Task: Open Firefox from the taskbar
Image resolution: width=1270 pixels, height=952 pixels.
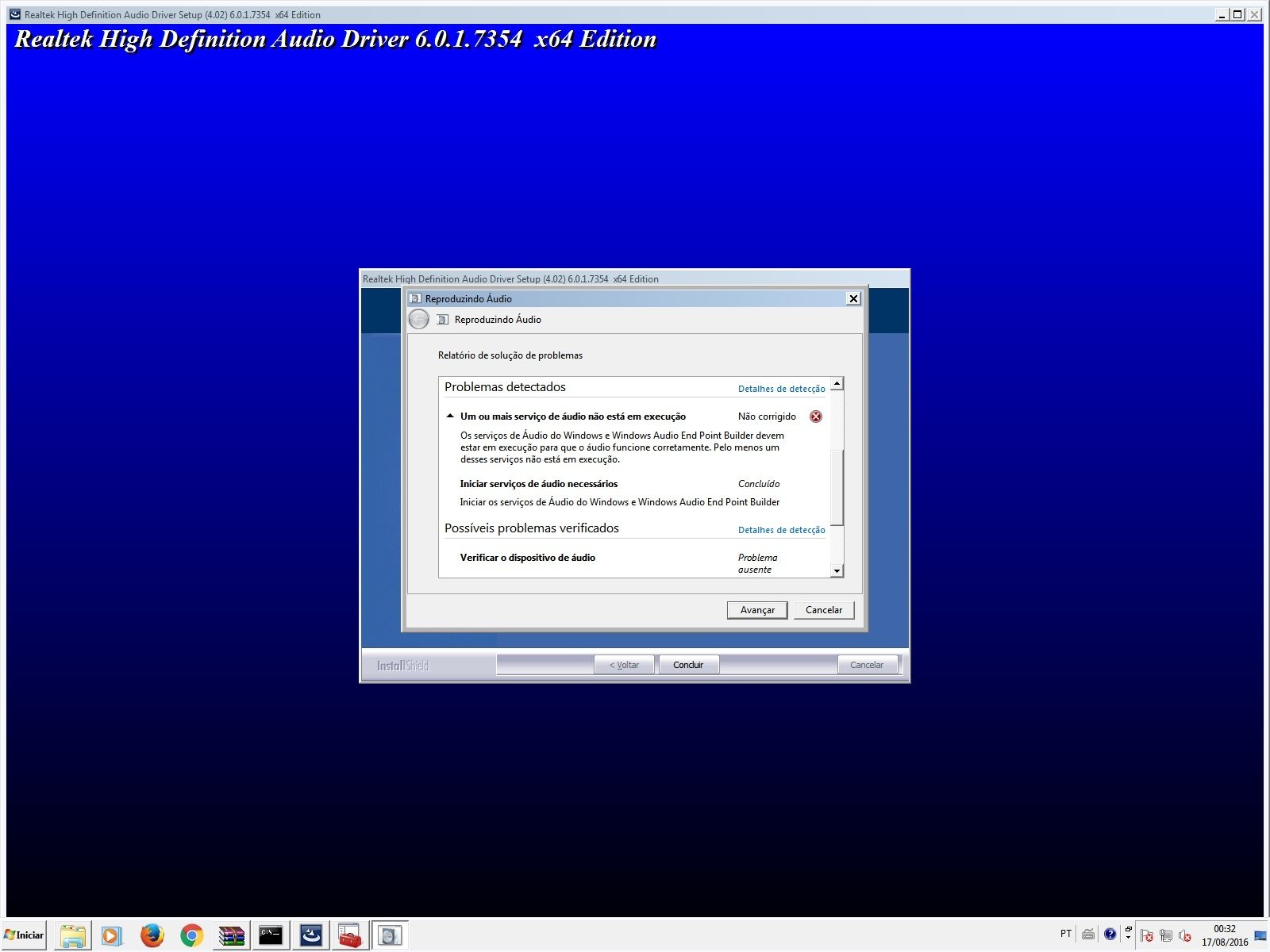Action: [x=152, y=935]
